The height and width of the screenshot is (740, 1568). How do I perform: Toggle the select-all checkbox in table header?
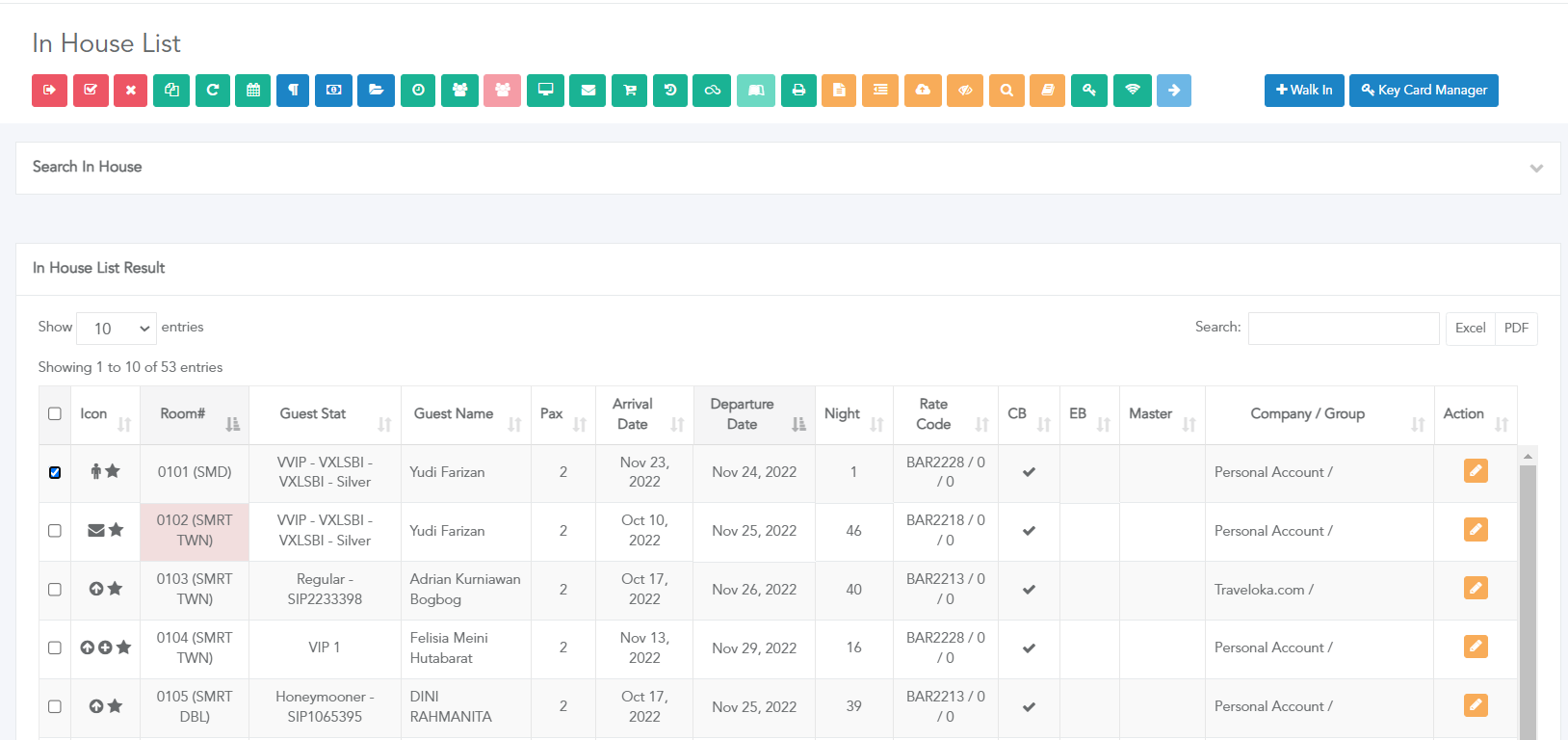(55, 414)
